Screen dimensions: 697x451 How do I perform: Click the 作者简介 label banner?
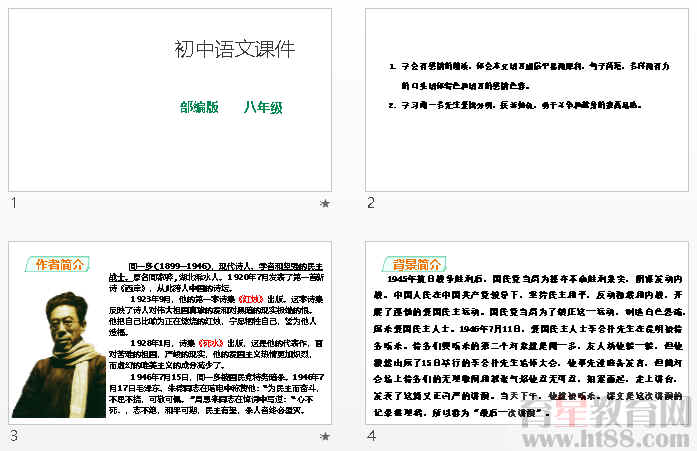pos(58,265)
